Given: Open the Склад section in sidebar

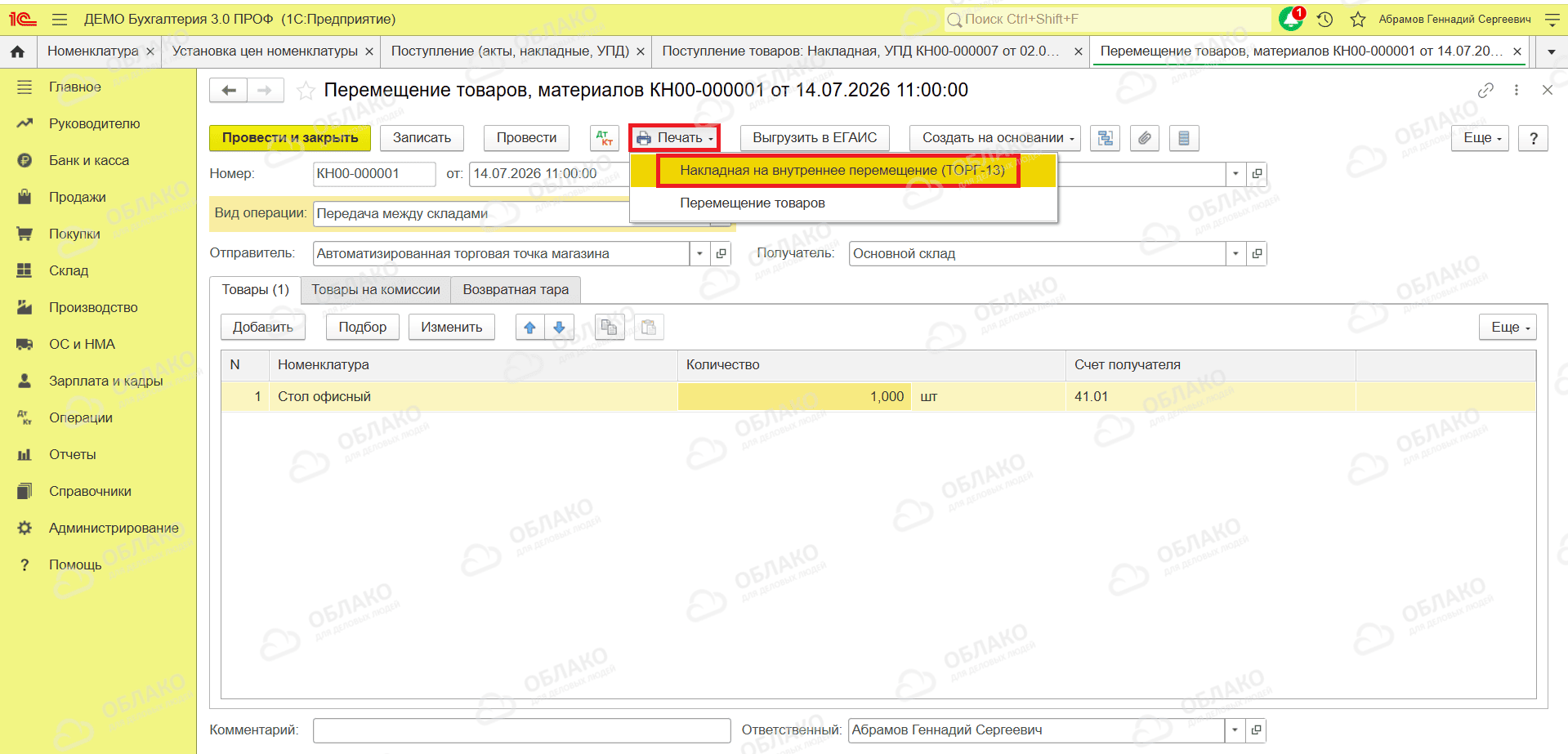Looking at the screenshot, I should [69, 270].
